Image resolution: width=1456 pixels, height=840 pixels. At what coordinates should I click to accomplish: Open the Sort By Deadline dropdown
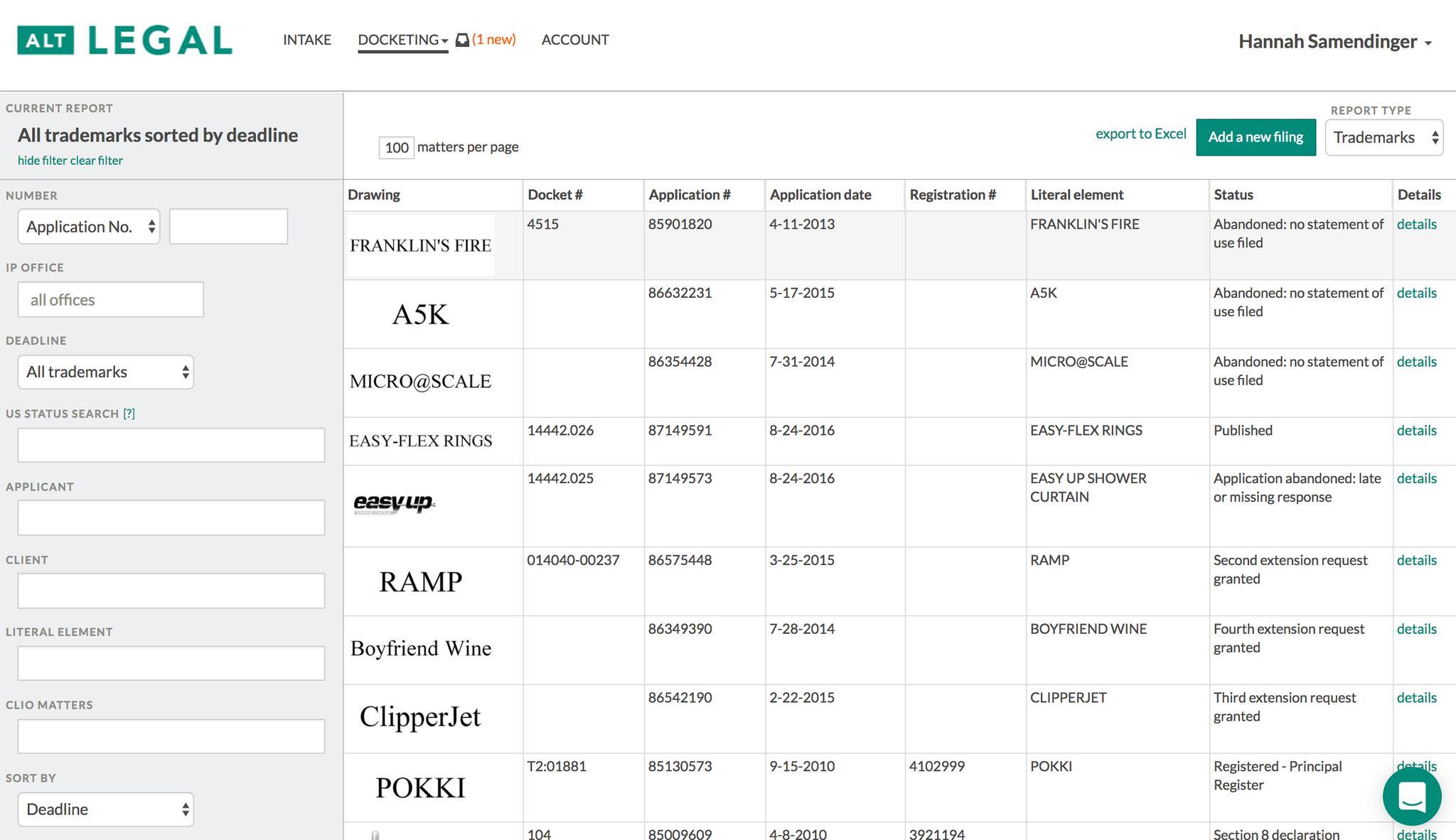106,809
